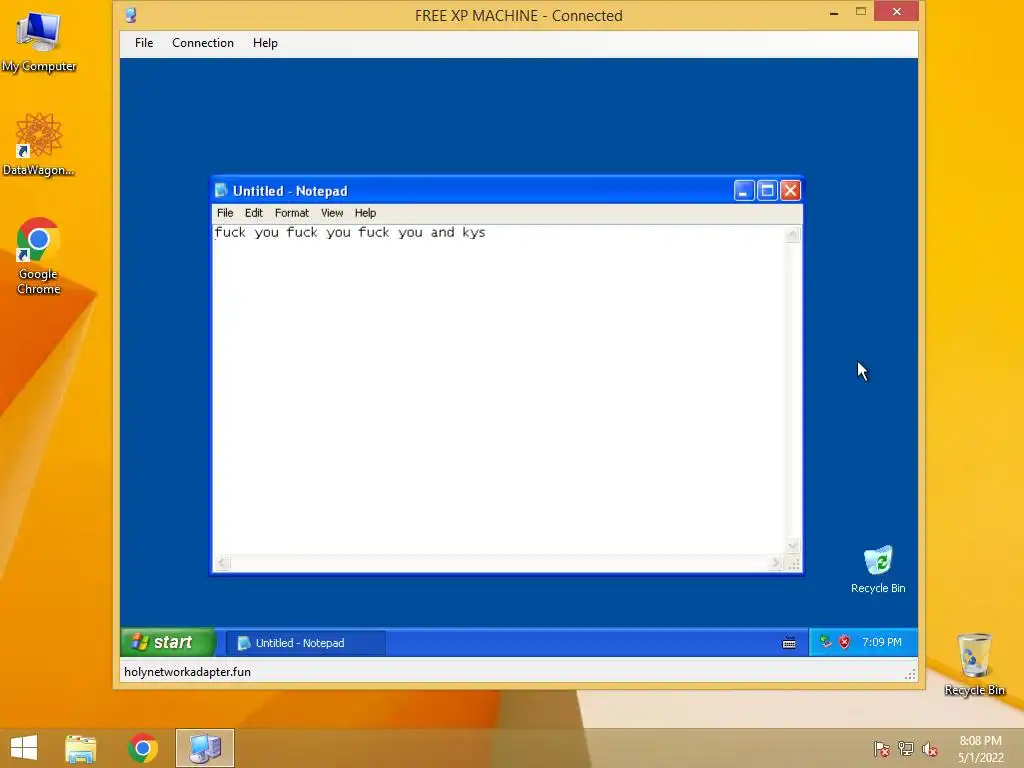Click Notepad's vertical scrollbar up arrow
The width and height of the screenshot is (1024, 768).
(793, 234)
